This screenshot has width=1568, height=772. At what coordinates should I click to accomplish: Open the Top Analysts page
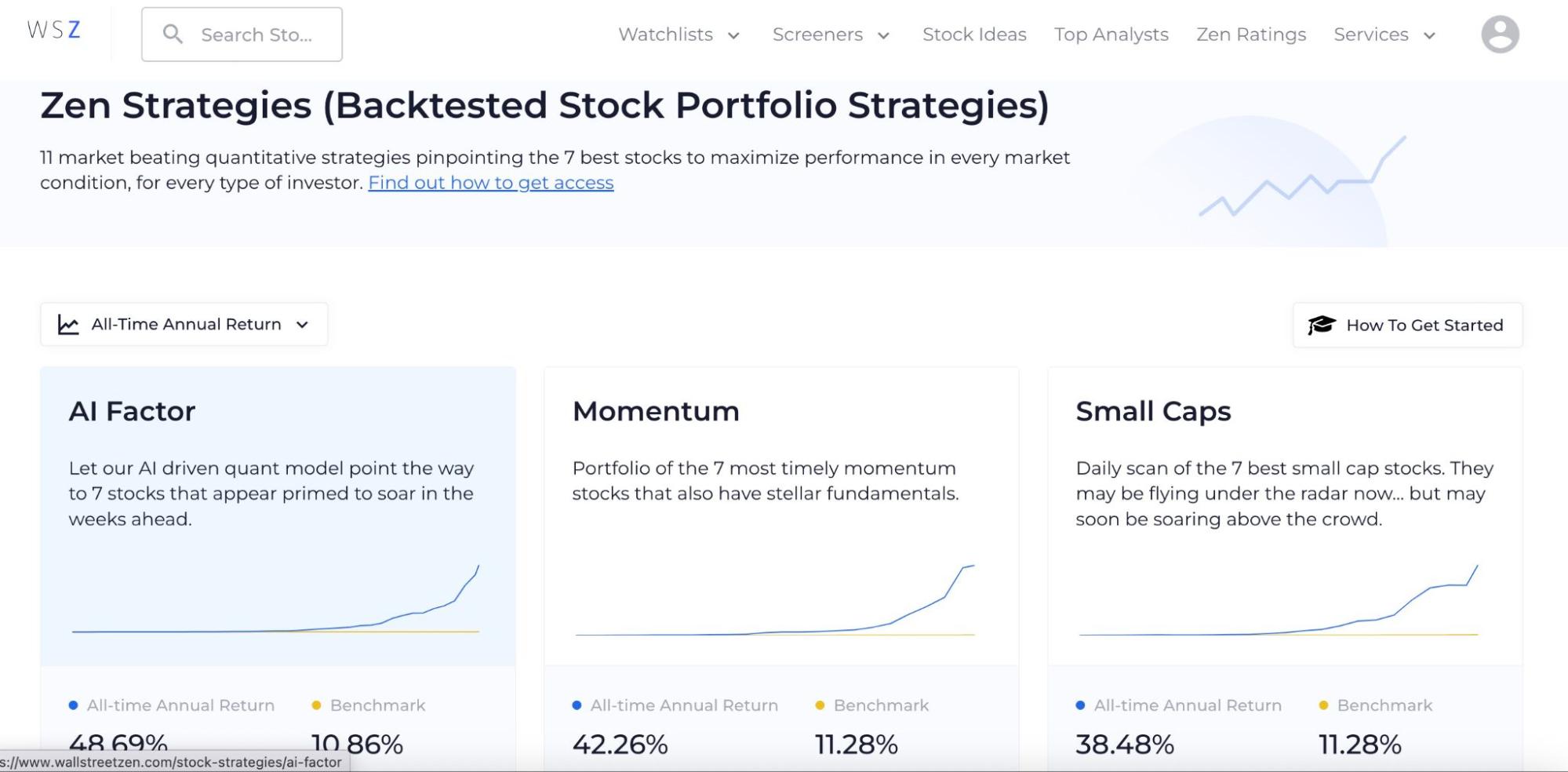pos(1111,35)
